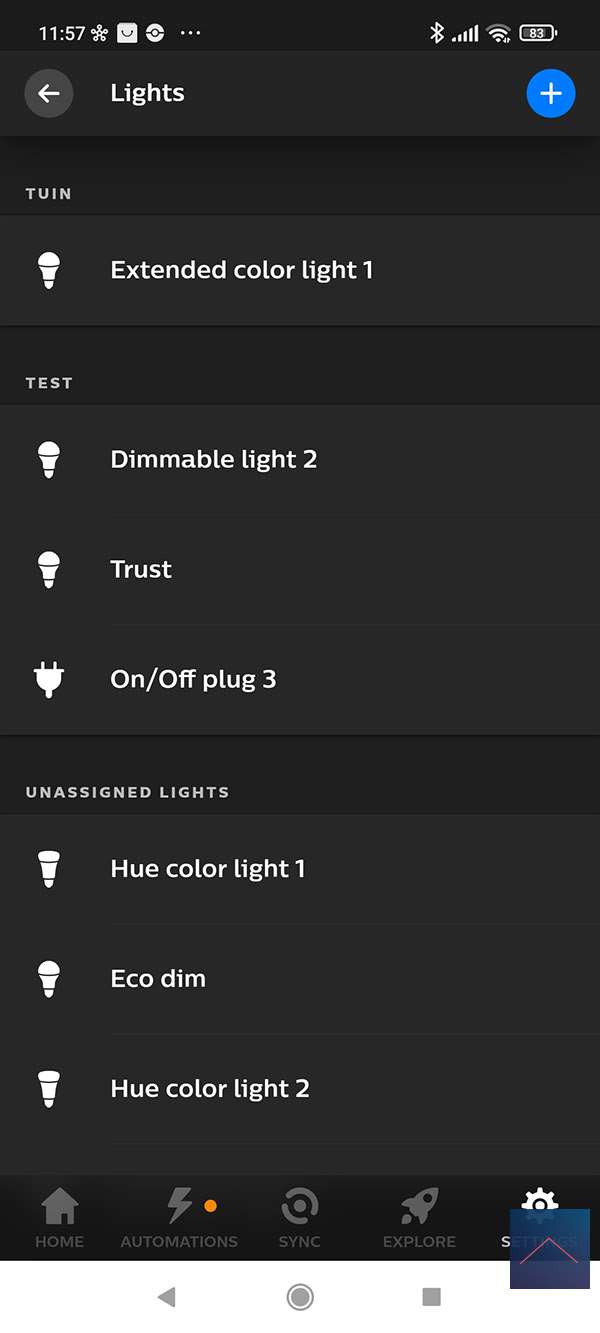Open the Dimmable light 2 entry

[x=214, y=460]
